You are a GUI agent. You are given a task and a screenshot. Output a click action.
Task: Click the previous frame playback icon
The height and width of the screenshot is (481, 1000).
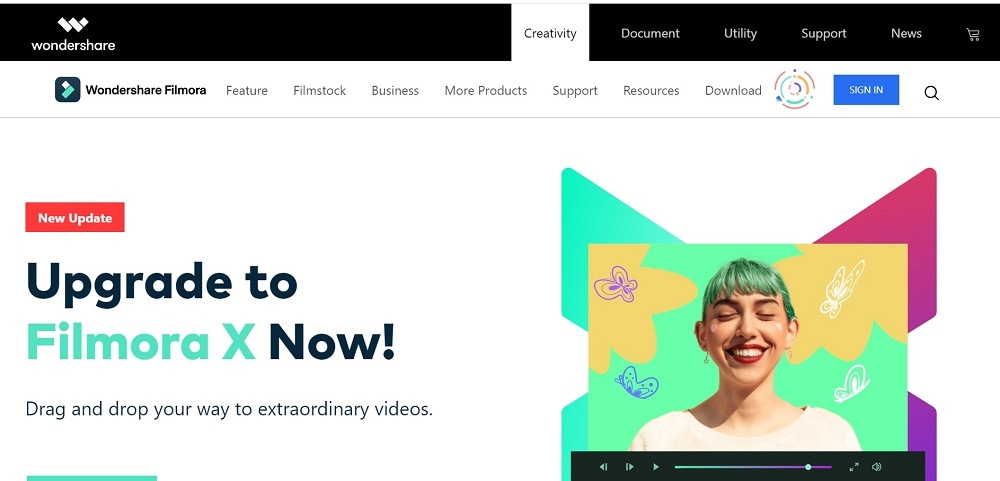603,467
